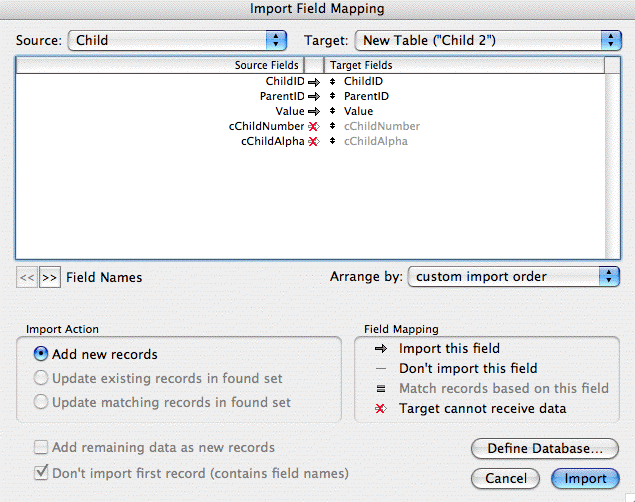This screenshot has height=502, width=635.
Task: Click the import arrow next to ChildID
Action: pos(312,81)
